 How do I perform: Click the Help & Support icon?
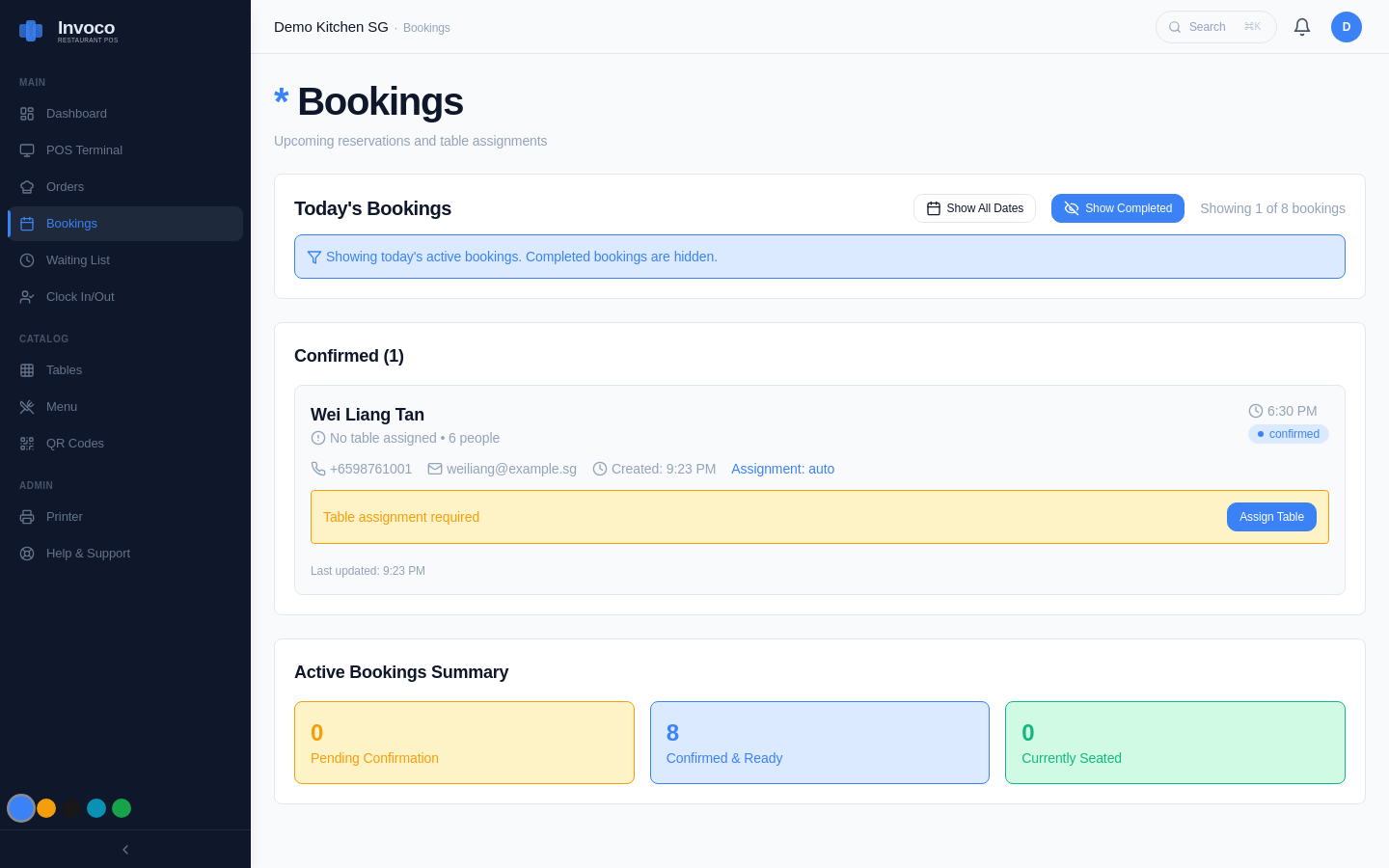point(26,553)
